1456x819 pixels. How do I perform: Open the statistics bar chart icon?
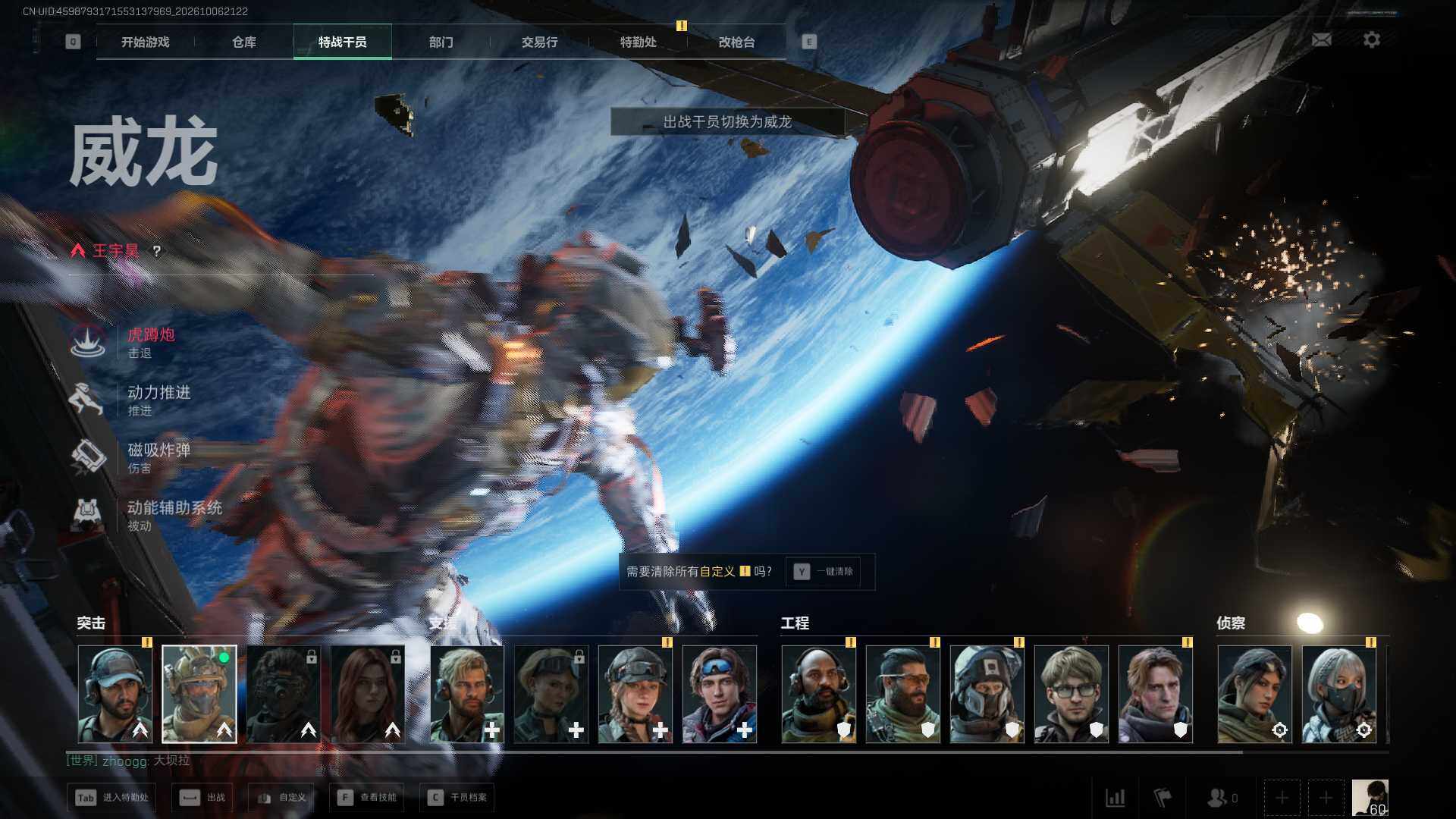[1115, 798]
